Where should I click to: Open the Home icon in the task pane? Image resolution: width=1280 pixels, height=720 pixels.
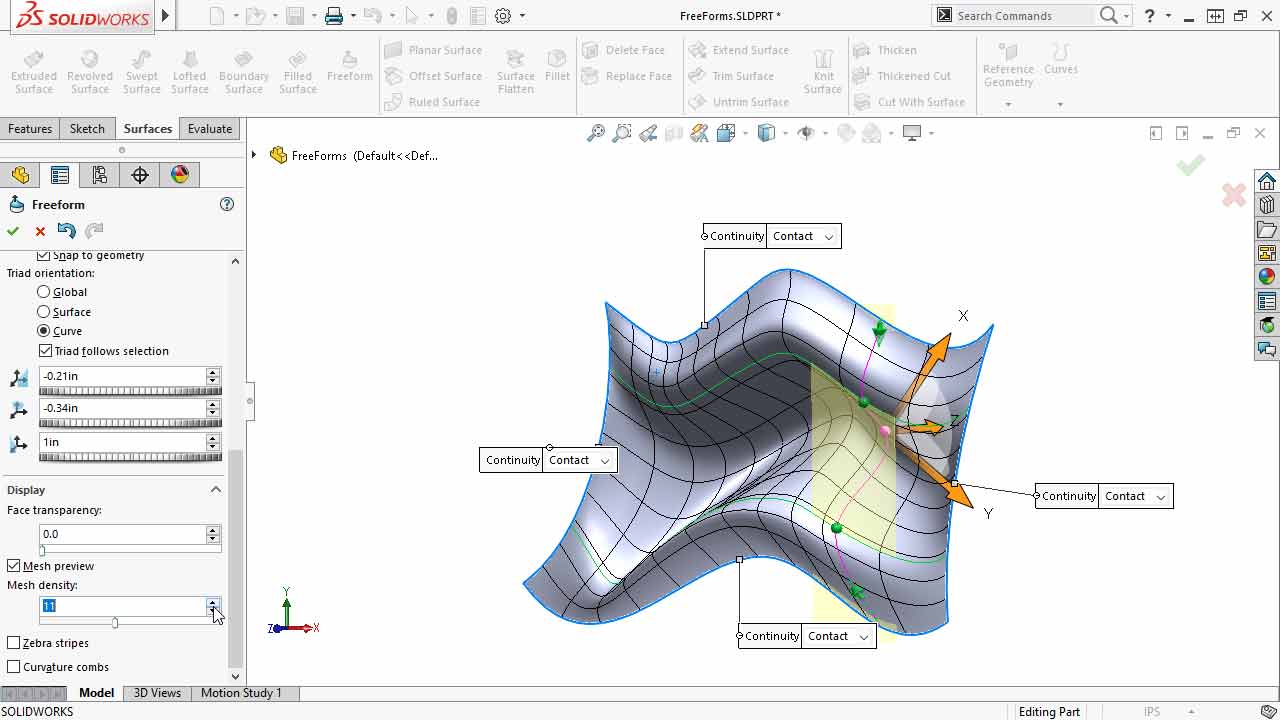[1267, 181]
